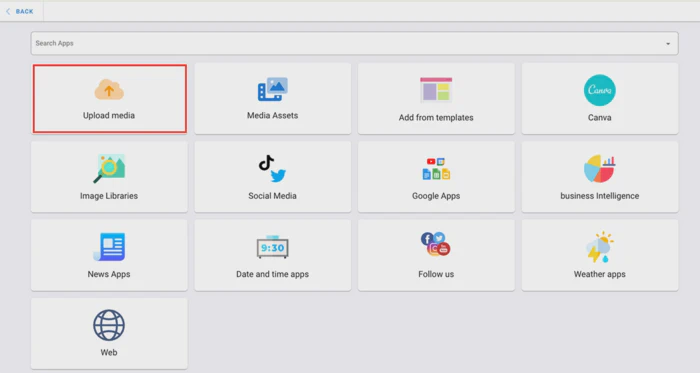Open the Web globe icon

[x=109, y=325]
